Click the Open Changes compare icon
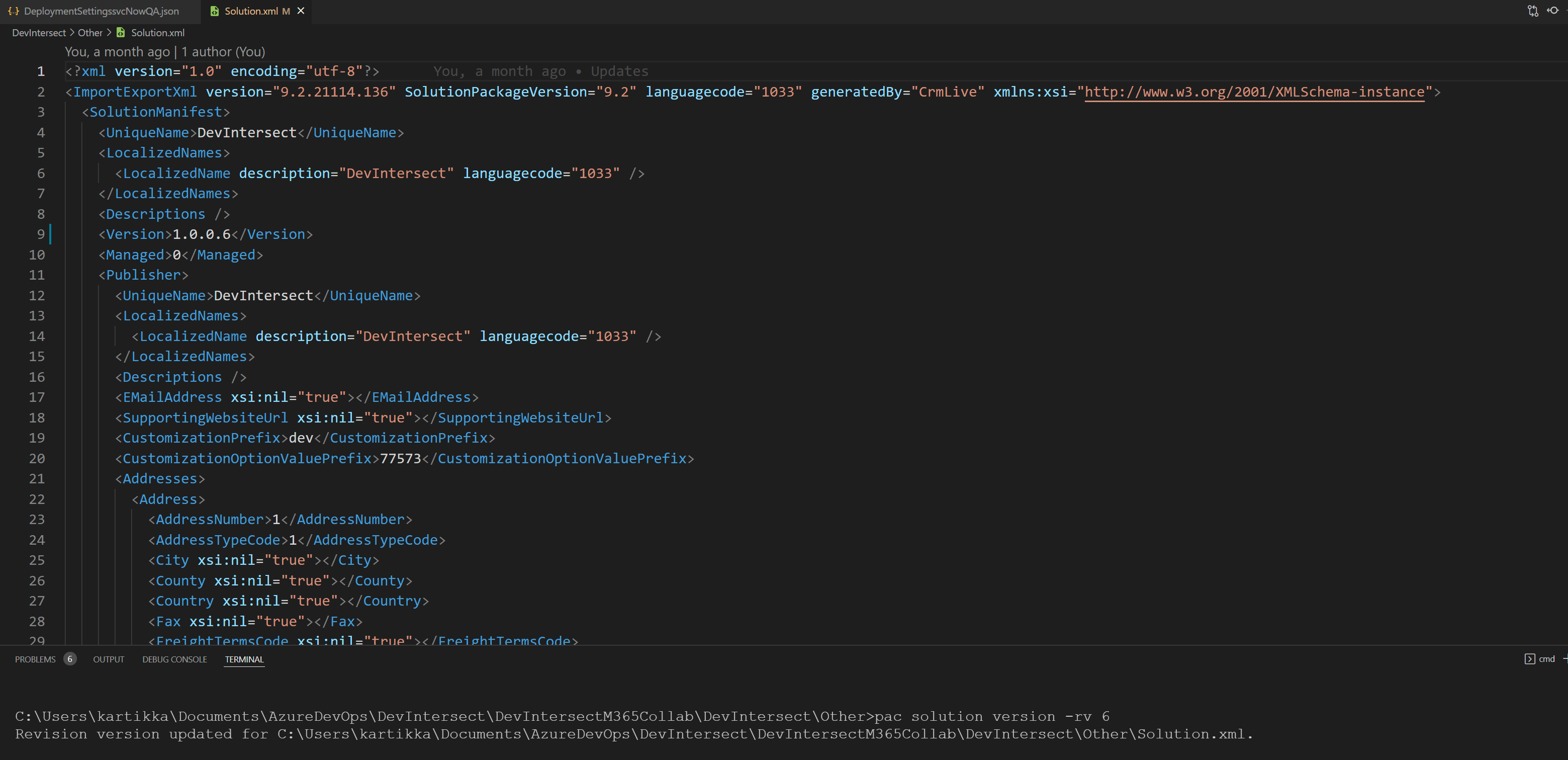Screen dimensions: 1568x760 pyautogui.click(x=1532, y=11)
